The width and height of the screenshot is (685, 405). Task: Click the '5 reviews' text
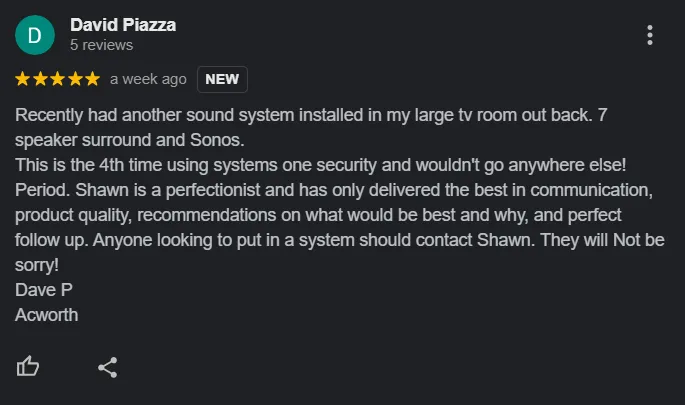point(101,45)
